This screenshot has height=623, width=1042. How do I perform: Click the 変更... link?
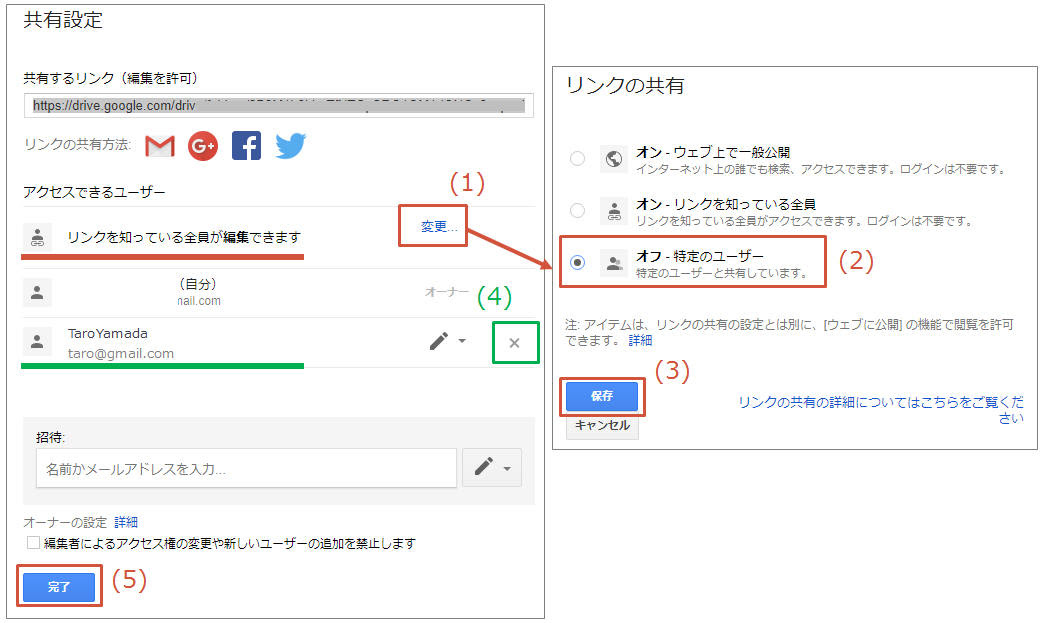click(439, 227)
